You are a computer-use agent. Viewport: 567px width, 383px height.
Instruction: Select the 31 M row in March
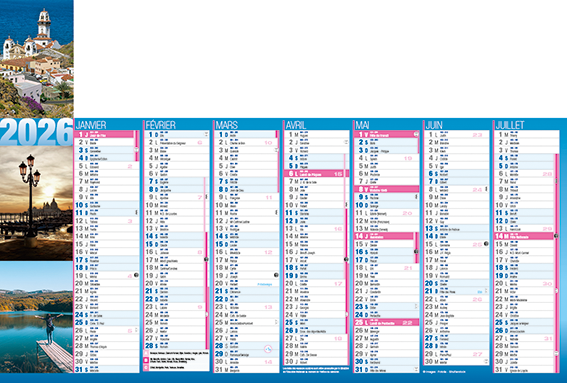tap(247, 369)
